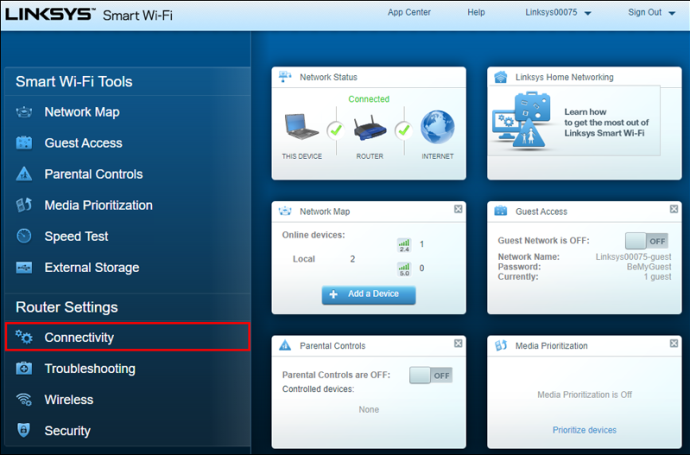This screenshot has width=690, height=455.
Task: Click the guest network name Linksys00075-guest
Action: pyautogui.click(x=633, y=257)
